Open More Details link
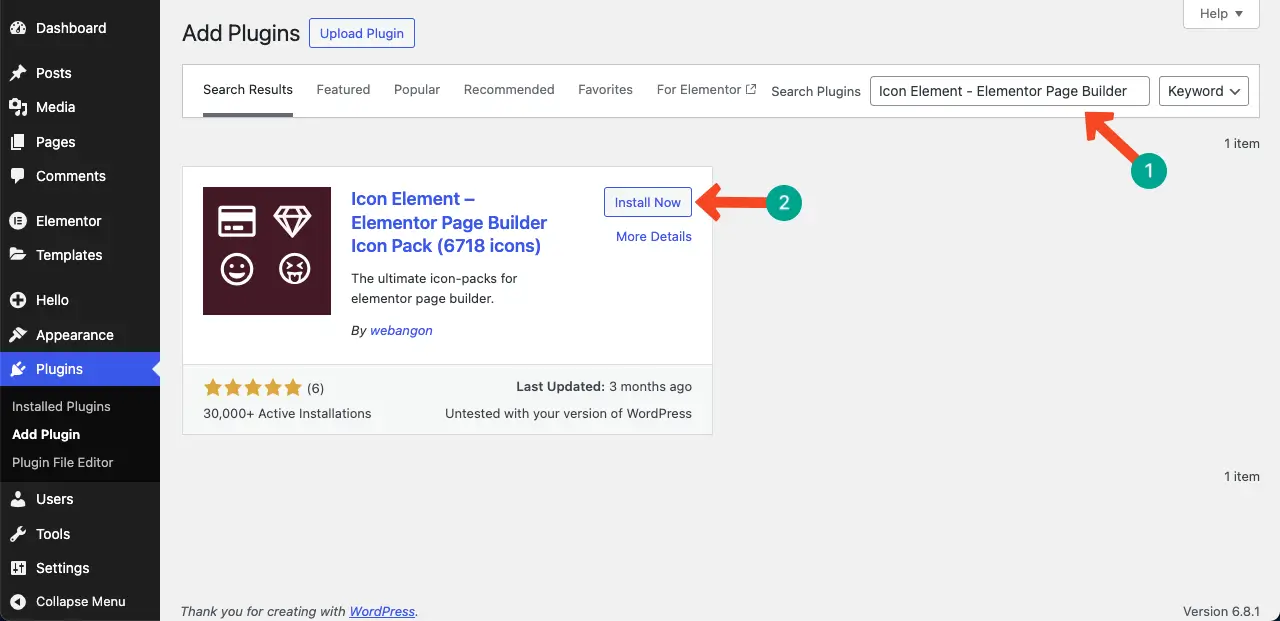The height and width of the screenshot is (621, 1280). pos(654,237)
